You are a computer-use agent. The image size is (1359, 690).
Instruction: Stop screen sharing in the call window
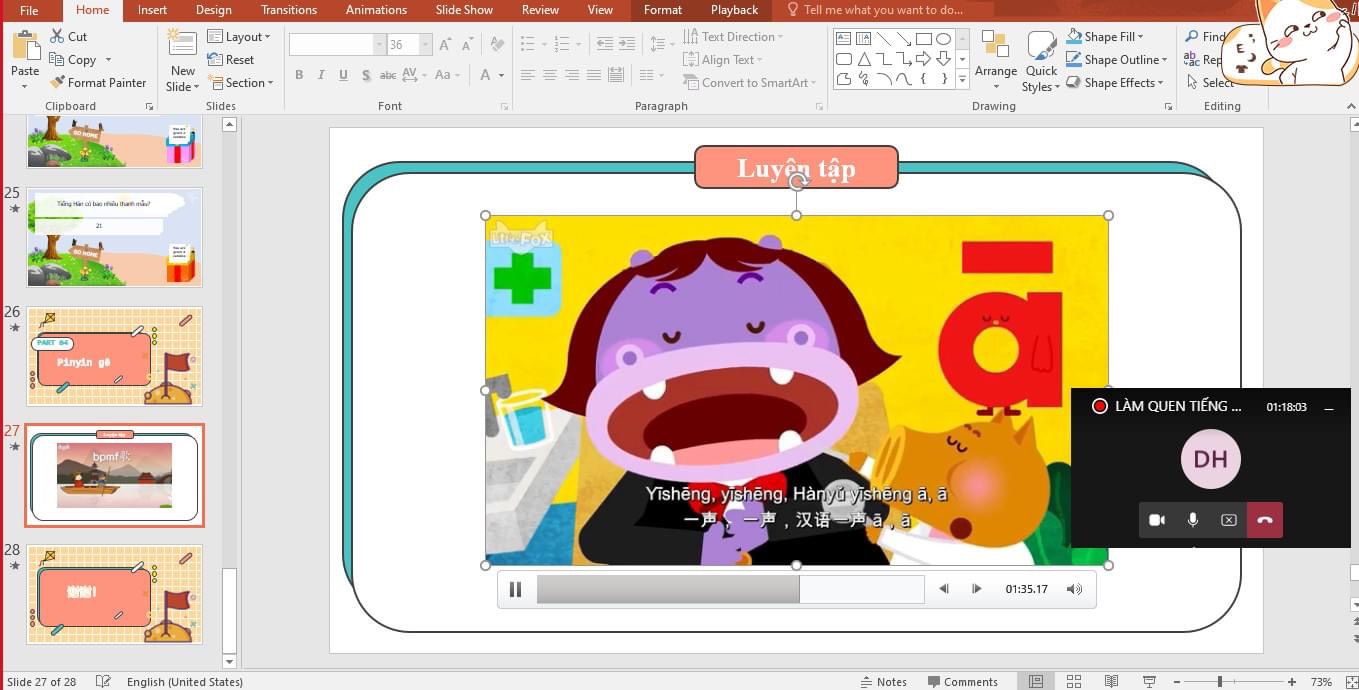click(1228, 520)
